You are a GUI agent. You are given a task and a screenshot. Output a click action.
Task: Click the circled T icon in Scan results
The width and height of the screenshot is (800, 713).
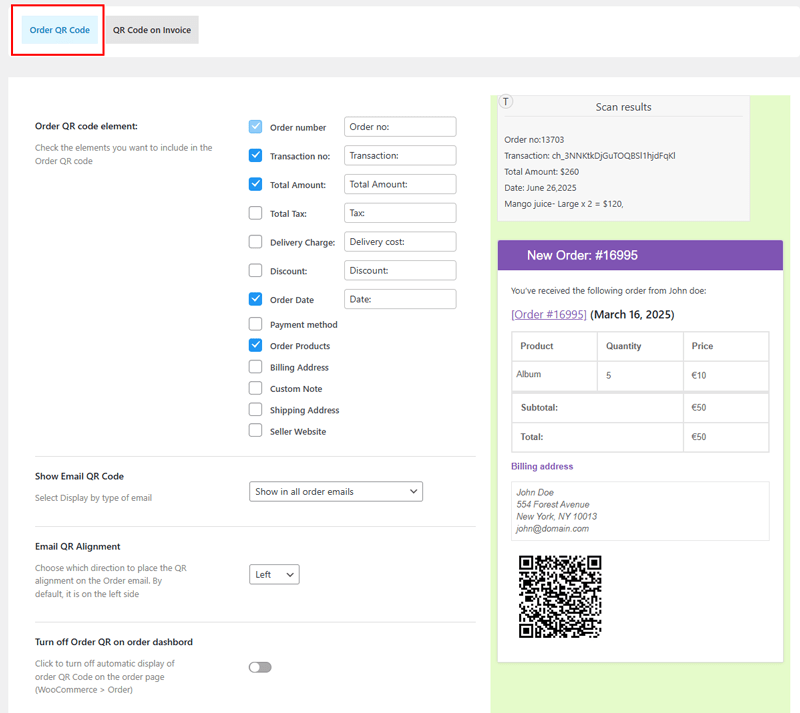pos(506,101)
